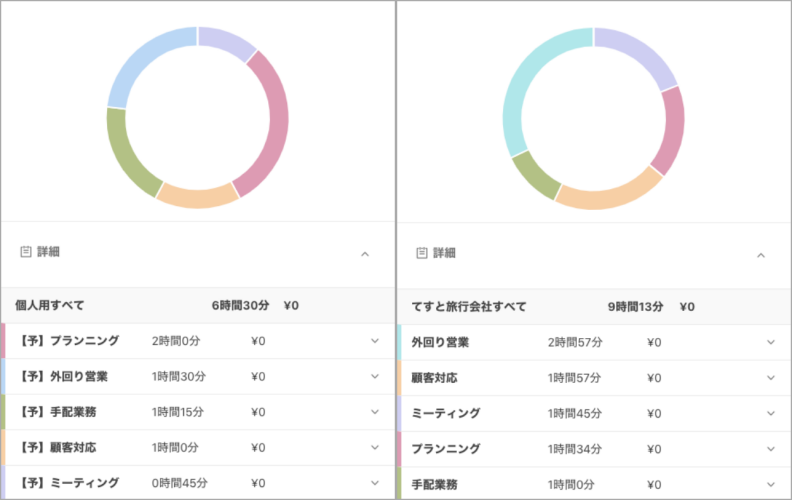The height and width of the screenshot is (500, 792).
Task: Expand the 【予】外回り営業 row chevron
Action: coord(375,377)
